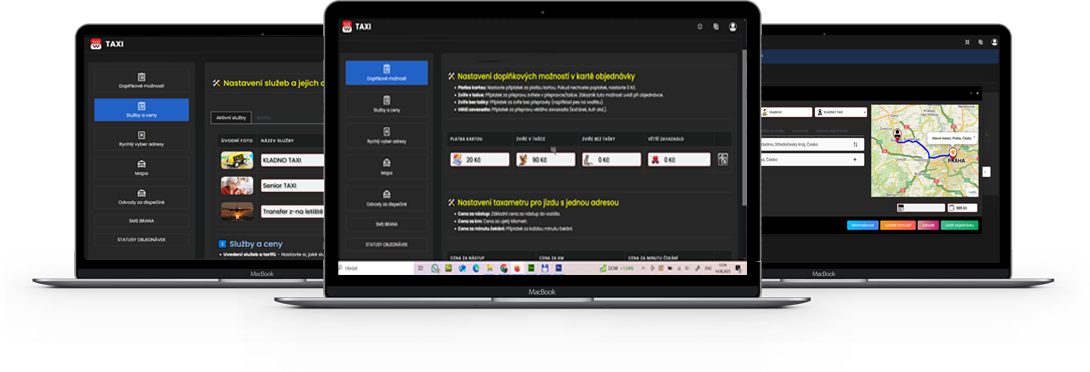The width and height of the screenshot is (1090, 372).
Task: Select SMS BRANA in left window sidebar
Action: coord(141,220)
